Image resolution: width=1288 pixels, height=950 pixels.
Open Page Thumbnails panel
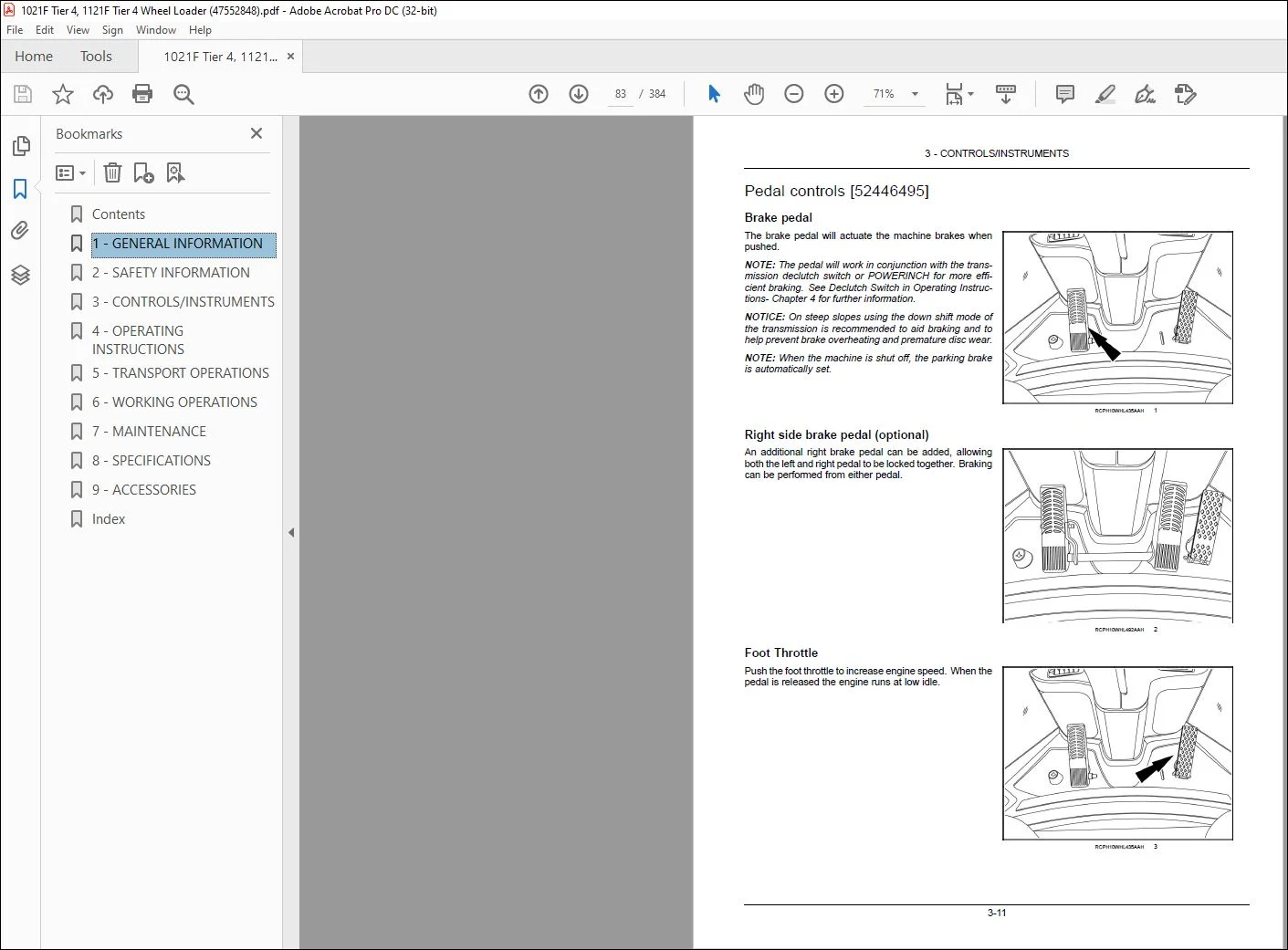coord(21,146)
